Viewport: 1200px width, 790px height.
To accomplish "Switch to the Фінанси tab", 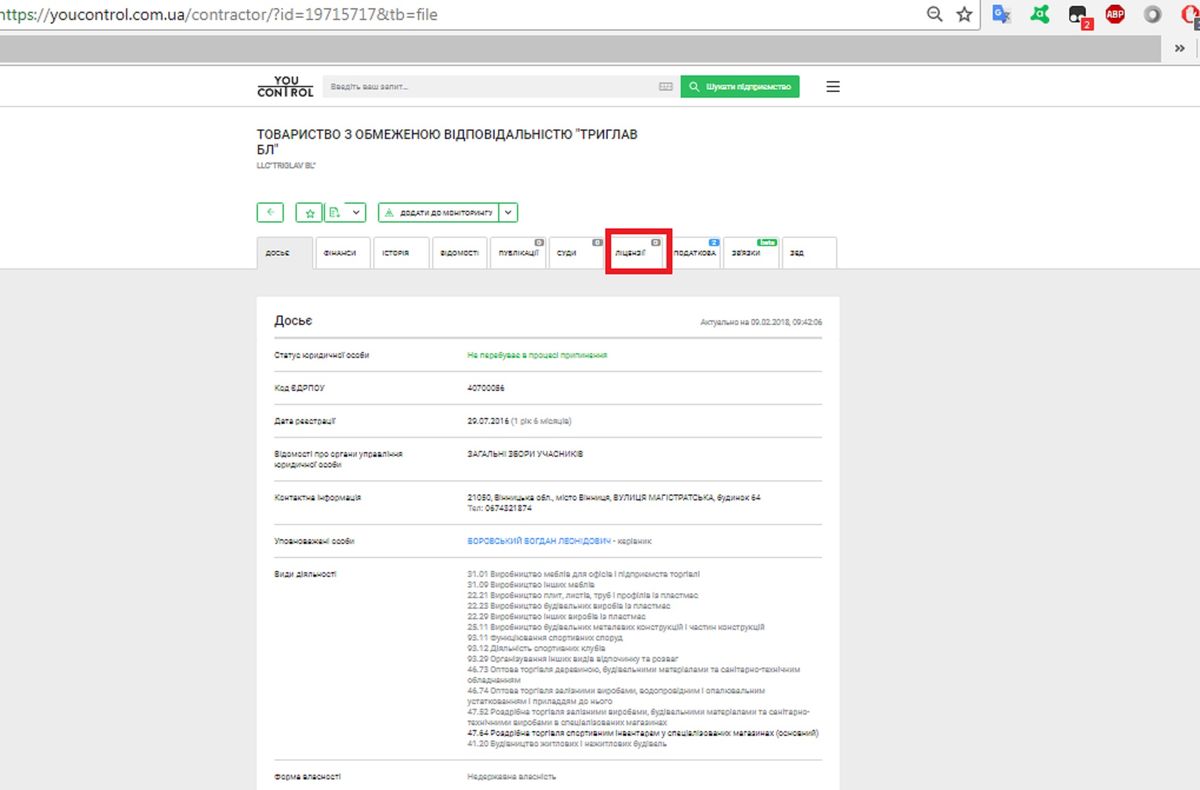I will click(x=343, y=253).
